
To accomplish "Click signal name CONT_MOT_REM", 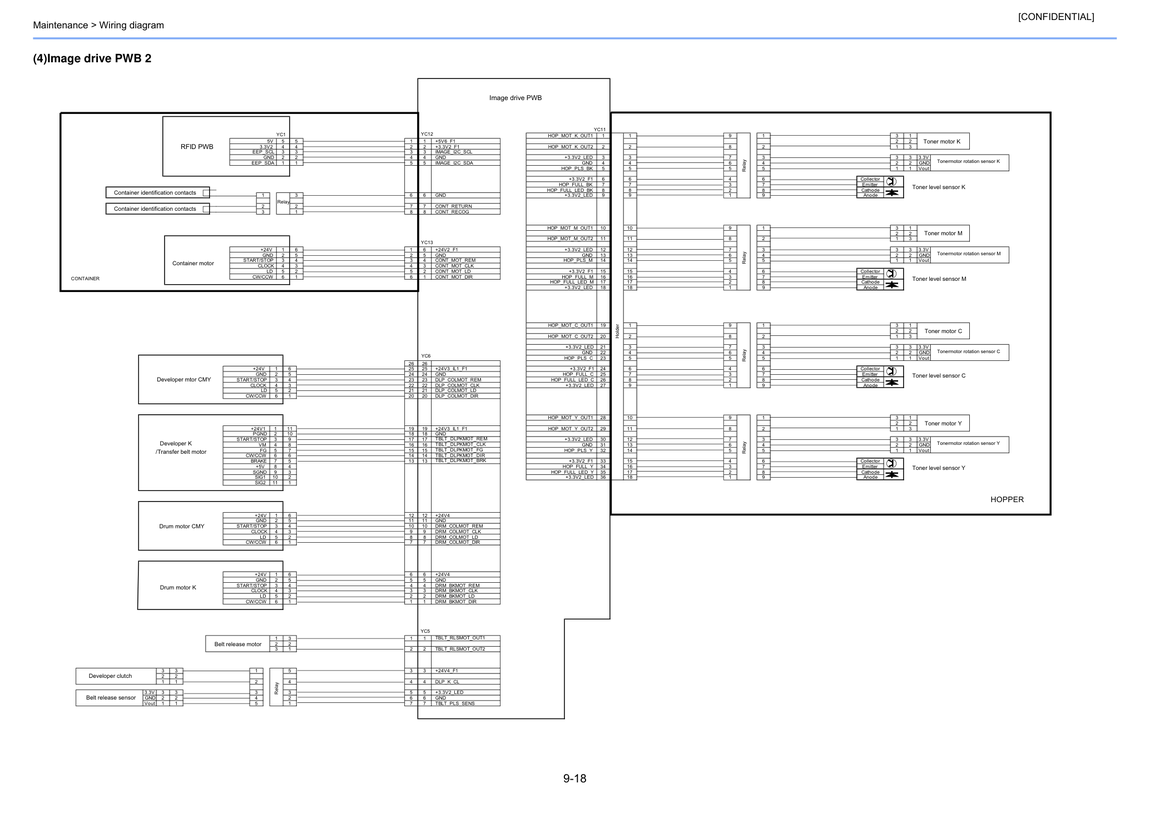I will (455, 260).
